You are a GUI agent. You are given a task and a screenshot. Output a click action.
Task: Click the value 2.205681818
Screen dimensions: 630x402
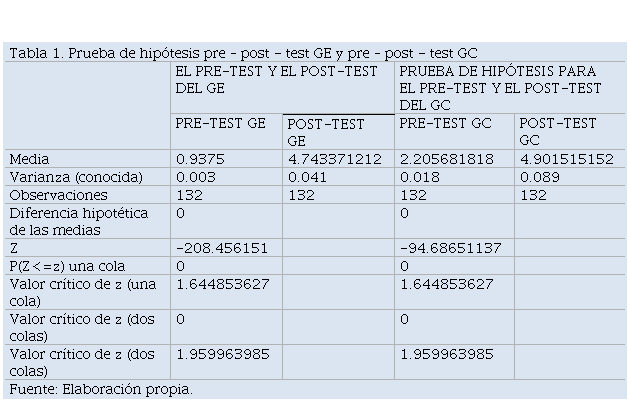(x=446, y=159)
